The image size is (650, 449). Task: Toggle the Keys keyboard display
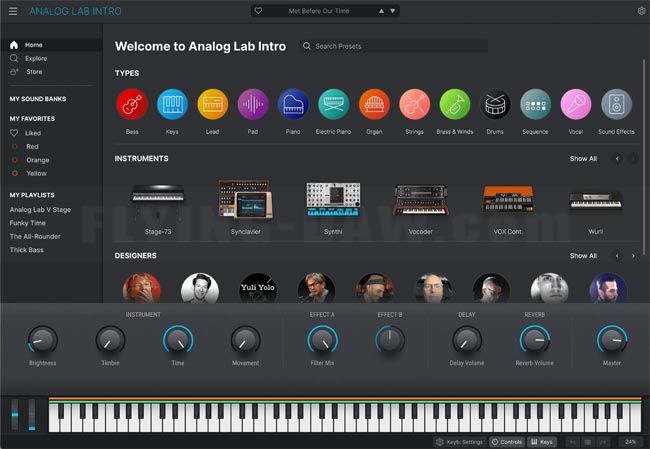[541, 441]
